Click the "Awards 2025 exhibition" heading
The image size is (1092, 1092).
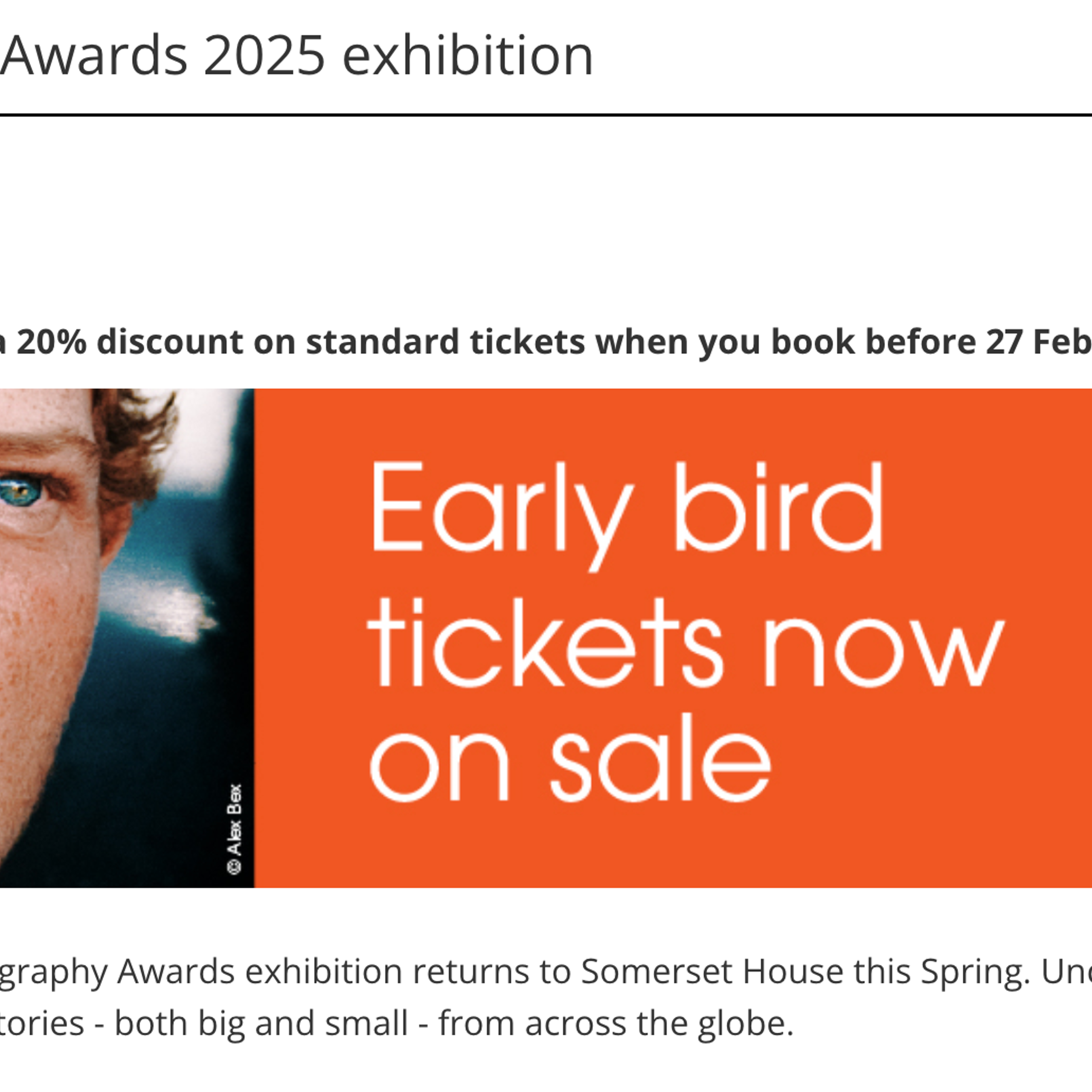click(296, 55)
